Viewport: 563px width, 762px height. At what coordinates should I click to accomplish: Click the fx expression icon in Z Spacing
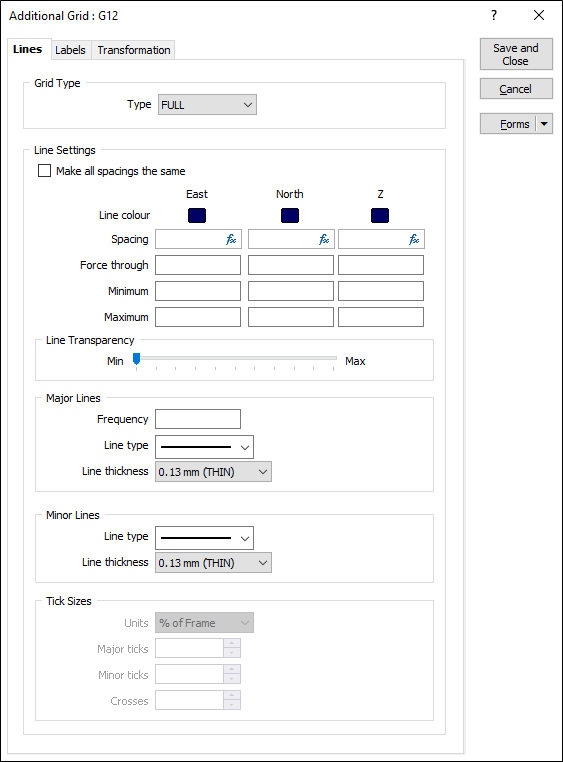(414, 239)
